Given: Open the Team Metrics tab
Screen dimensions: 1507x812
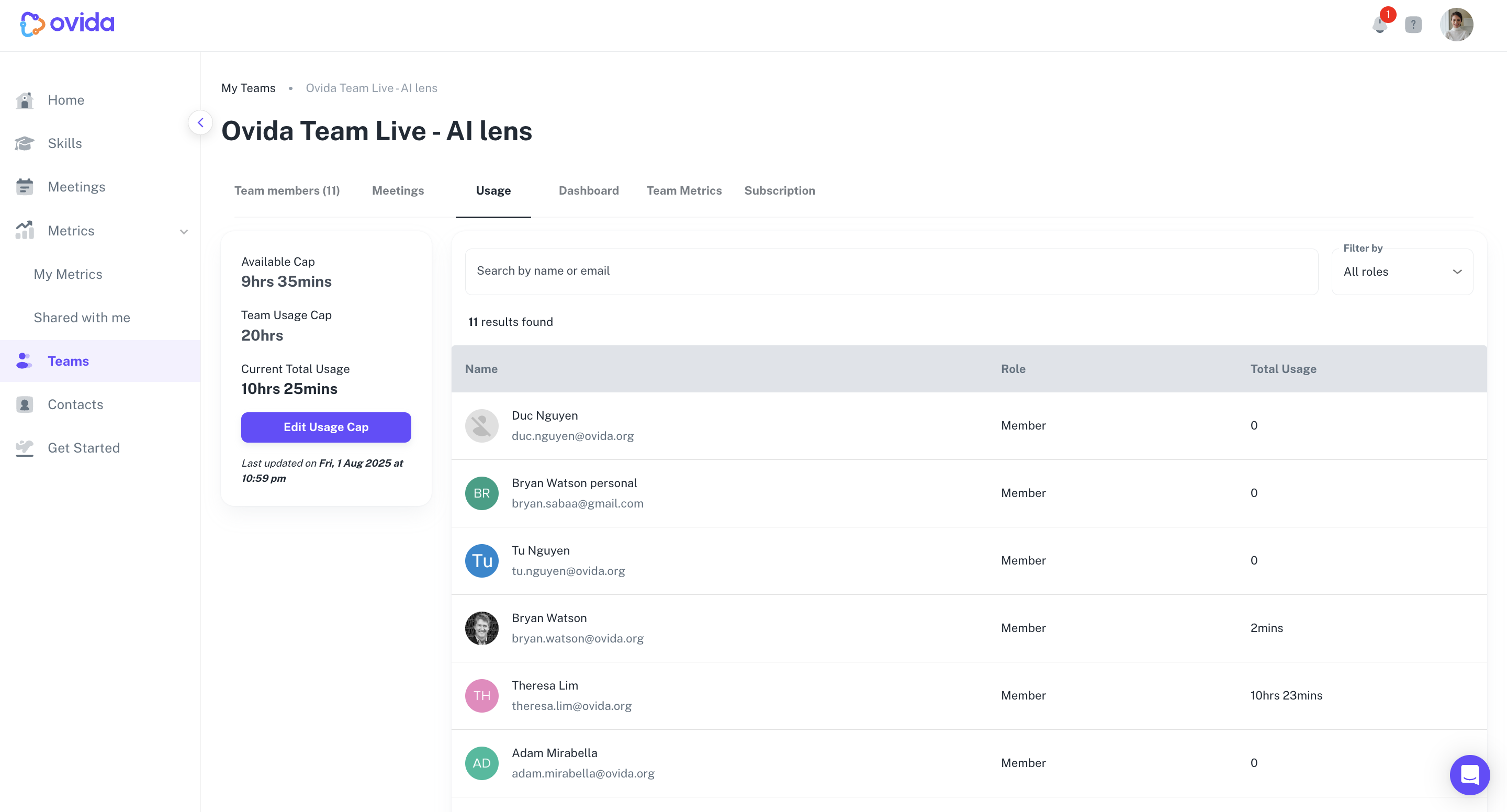Looking at the screenshot, I should [684, 191].
